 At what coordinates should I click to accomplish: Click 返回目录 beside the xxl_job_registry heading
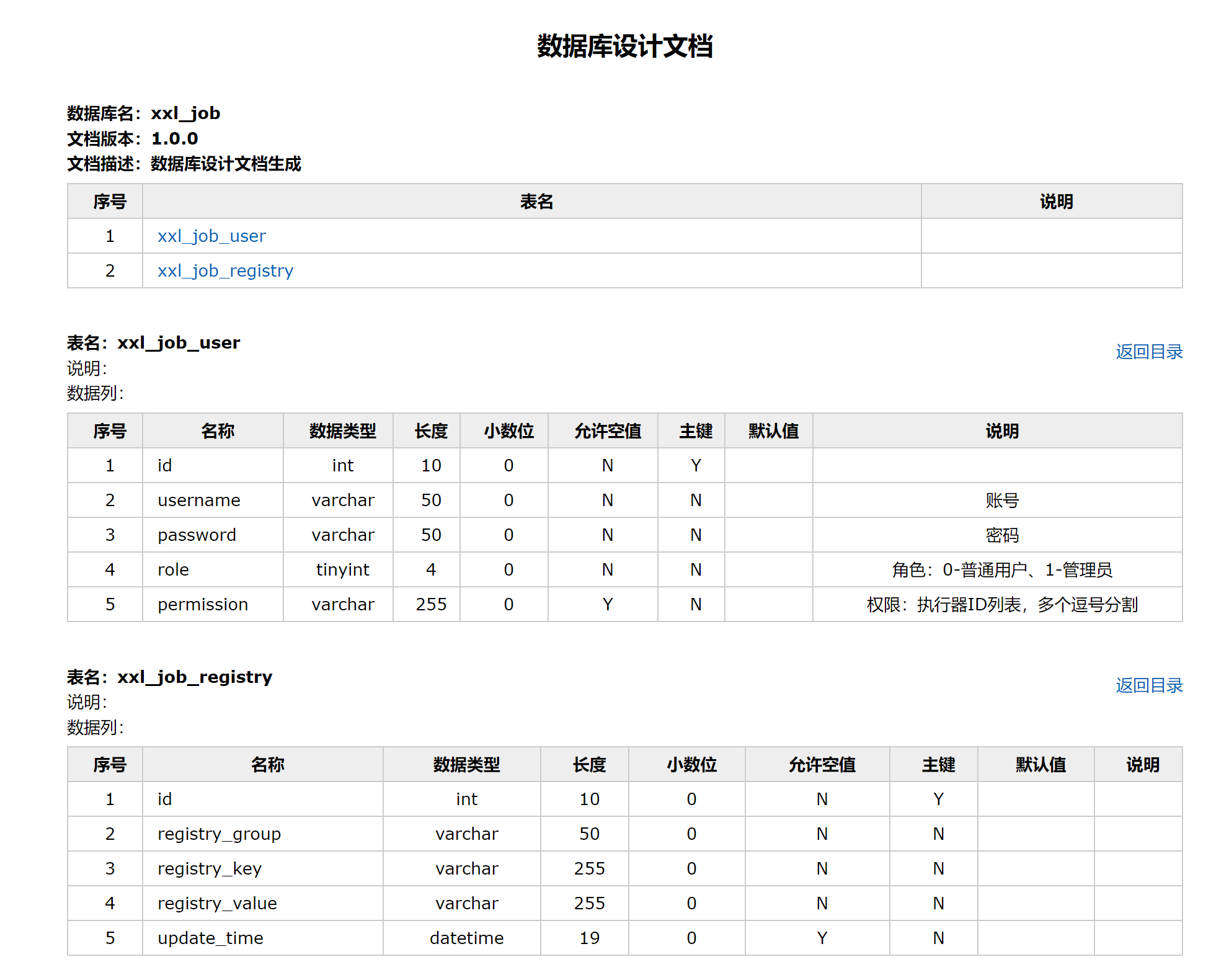click(1148, 685)
